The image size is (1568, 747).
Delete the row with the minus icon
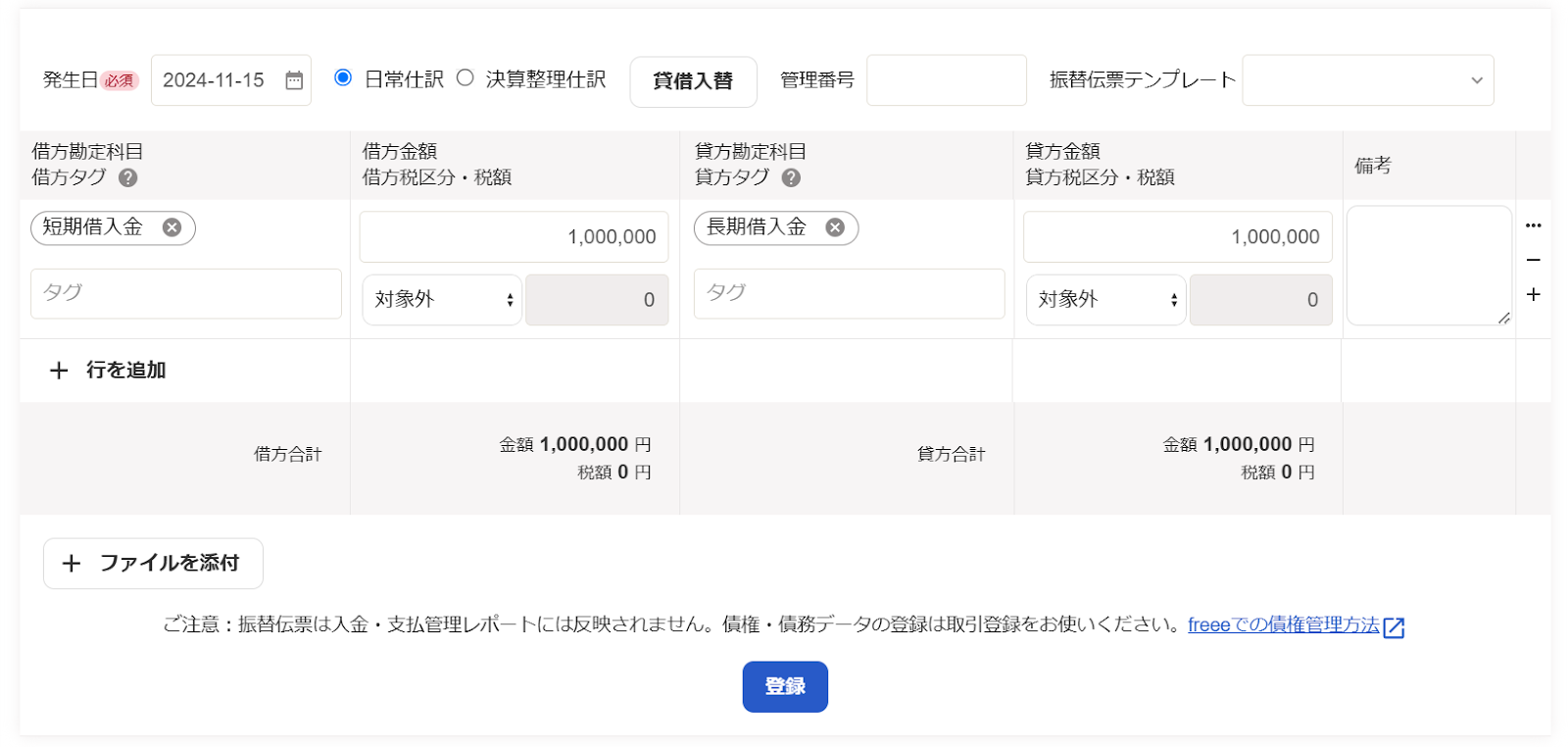[1534, 260]
